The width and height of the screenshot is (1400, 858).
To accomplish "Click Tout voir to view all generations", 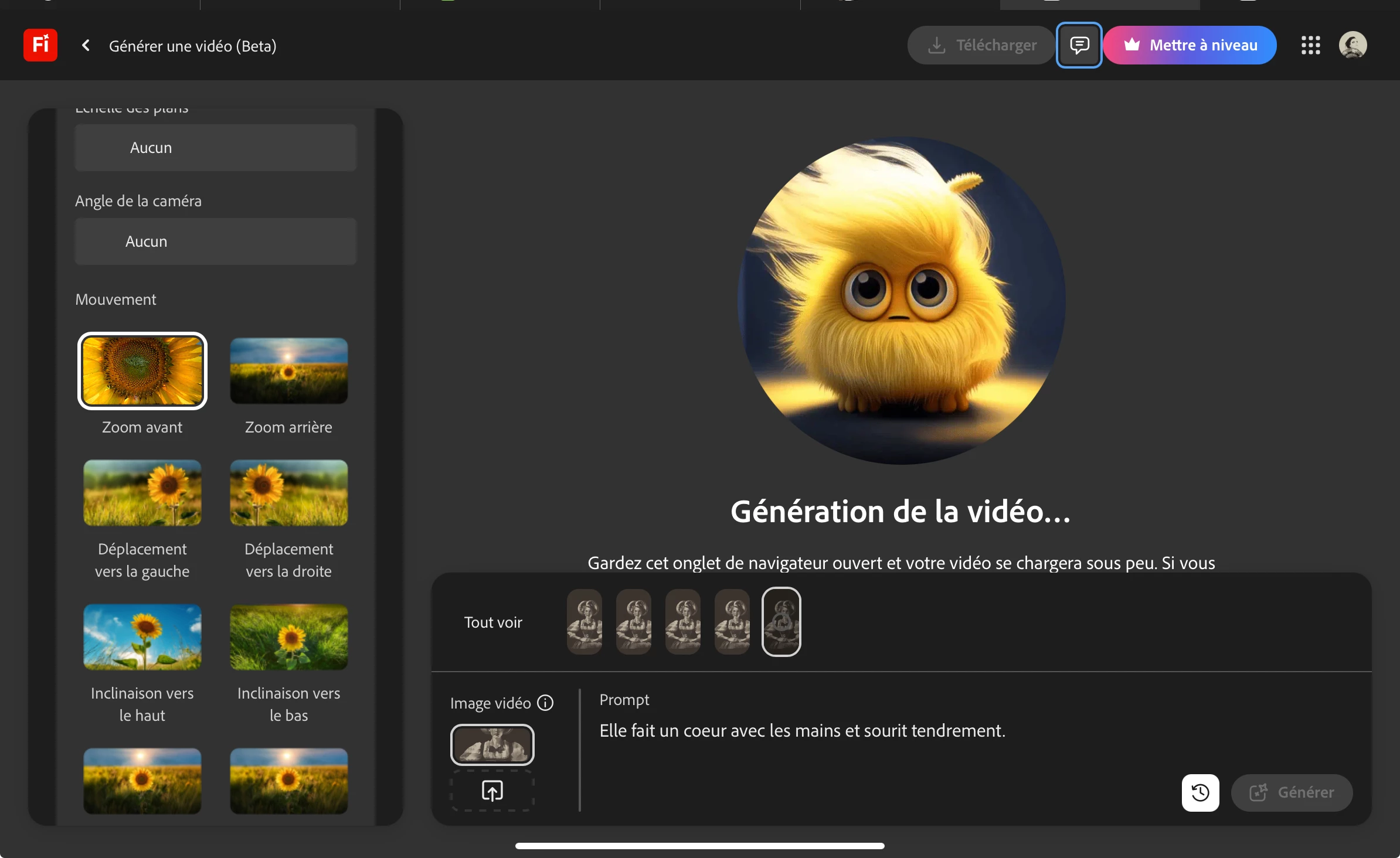I will (x=492, y=622).
